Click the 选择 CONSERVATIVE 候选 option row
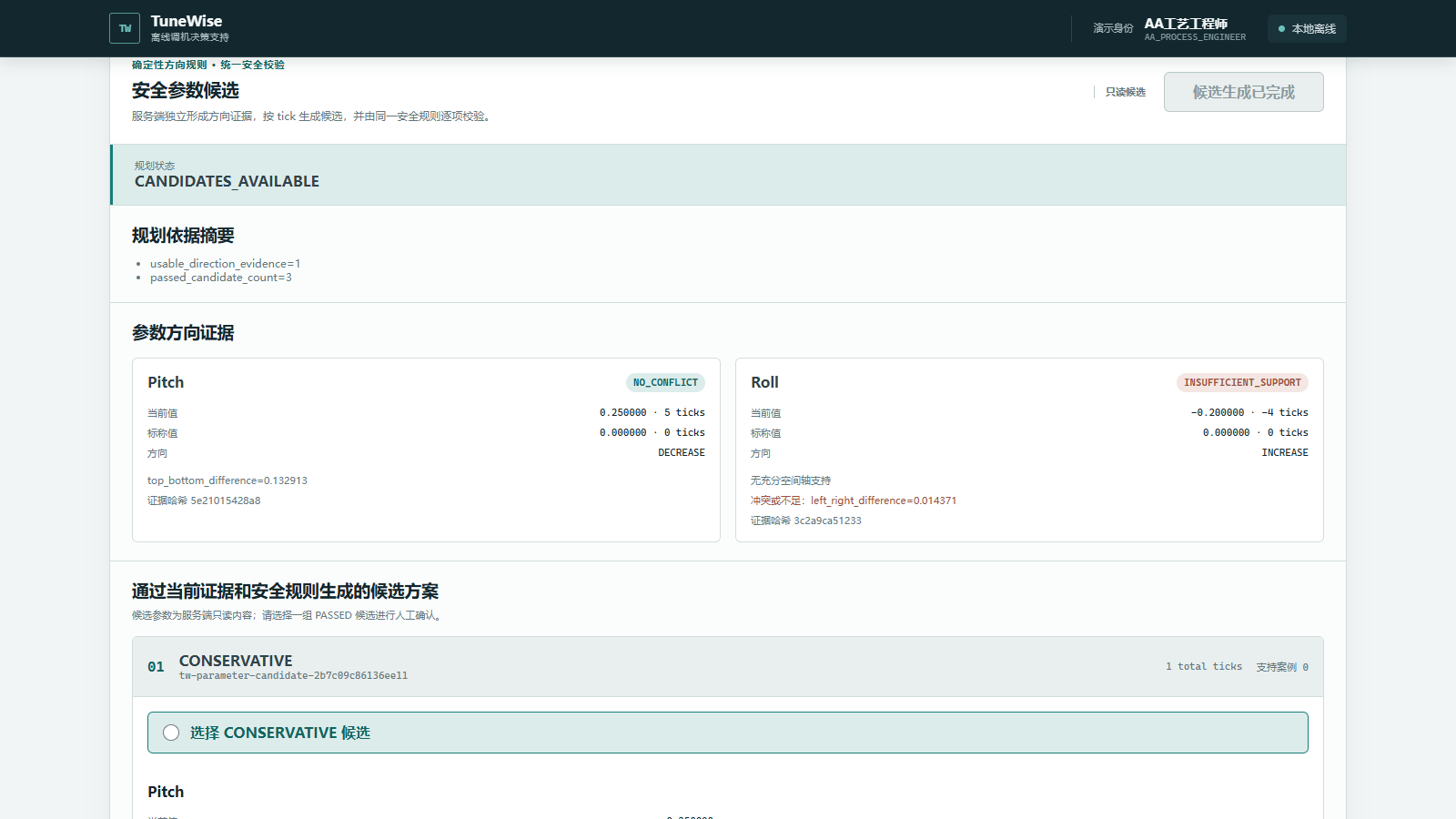Image resolution: width=1456 pixels, height=819 pixels. click(x=727, y=733)
